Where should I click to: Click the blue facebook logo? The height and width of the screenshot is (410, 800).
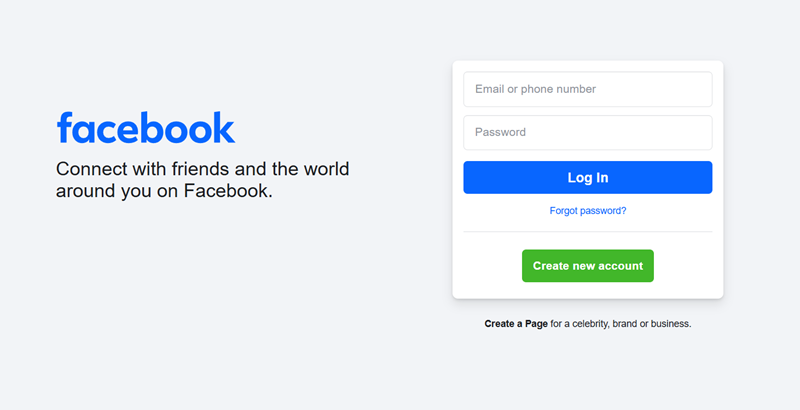tap(146, 127)
